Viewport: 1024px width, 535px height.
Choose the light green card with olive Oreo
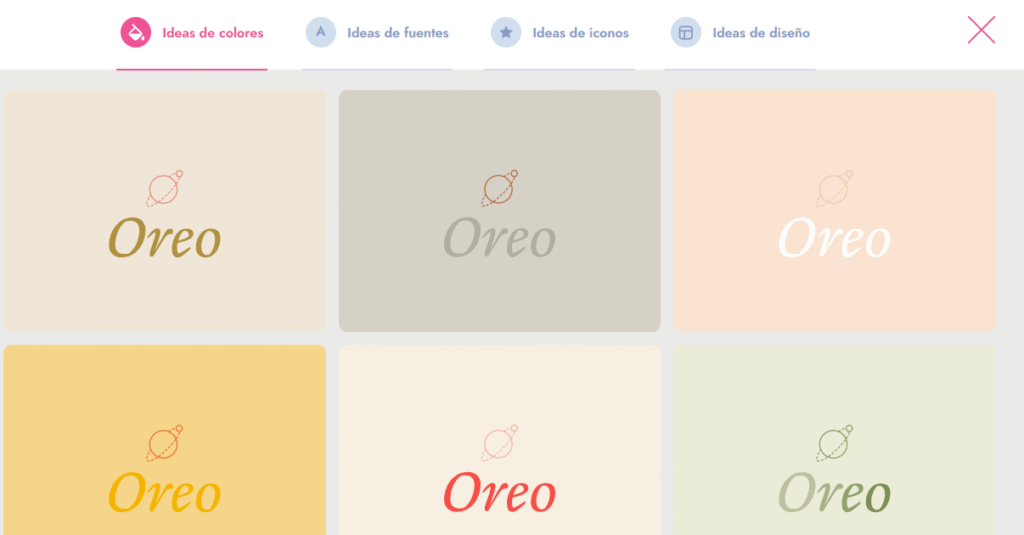835,440
